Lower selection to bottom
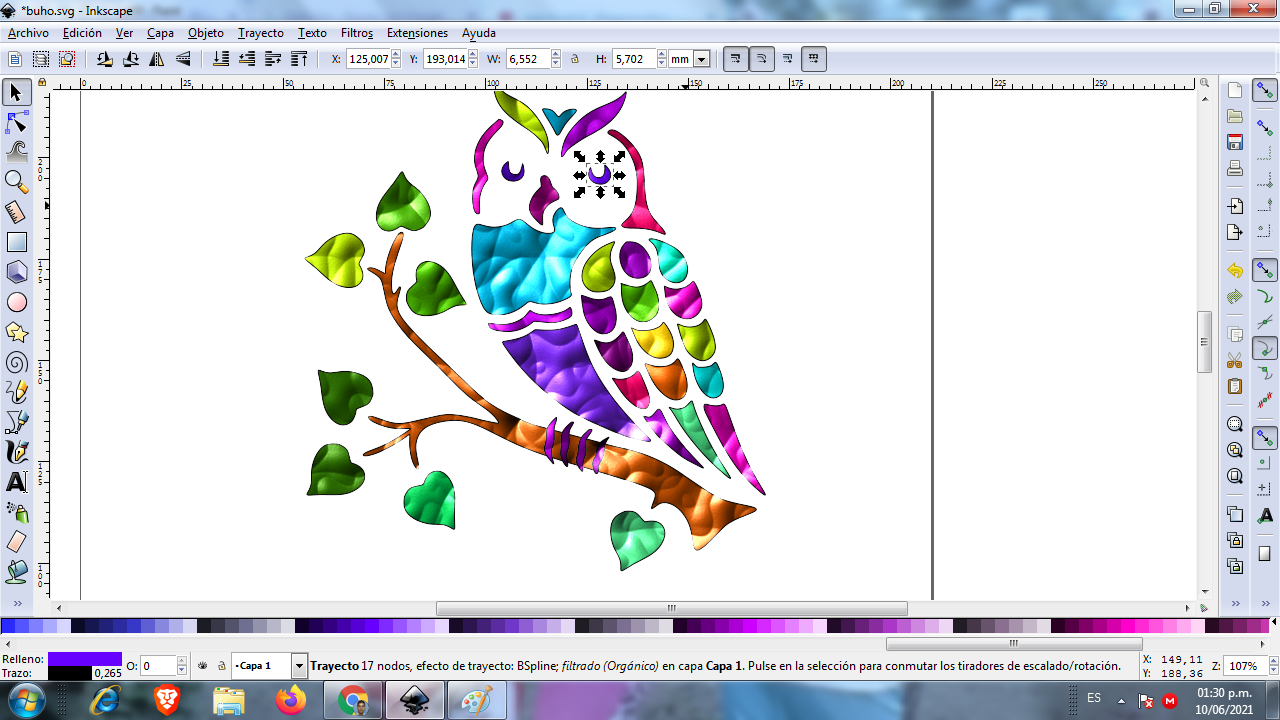Image resolution: width=1280 pixels, height=720 pixels. [x=222, y=59]
